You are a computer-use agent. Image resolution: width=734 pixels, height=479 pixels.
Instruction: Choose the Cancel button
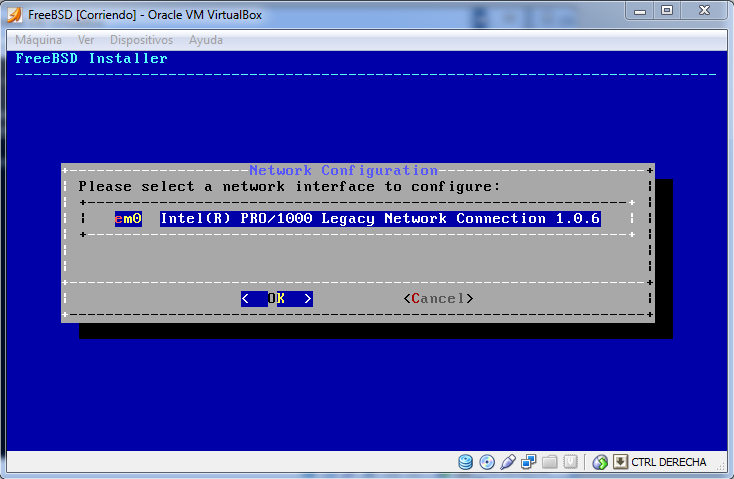coord(439,299)
